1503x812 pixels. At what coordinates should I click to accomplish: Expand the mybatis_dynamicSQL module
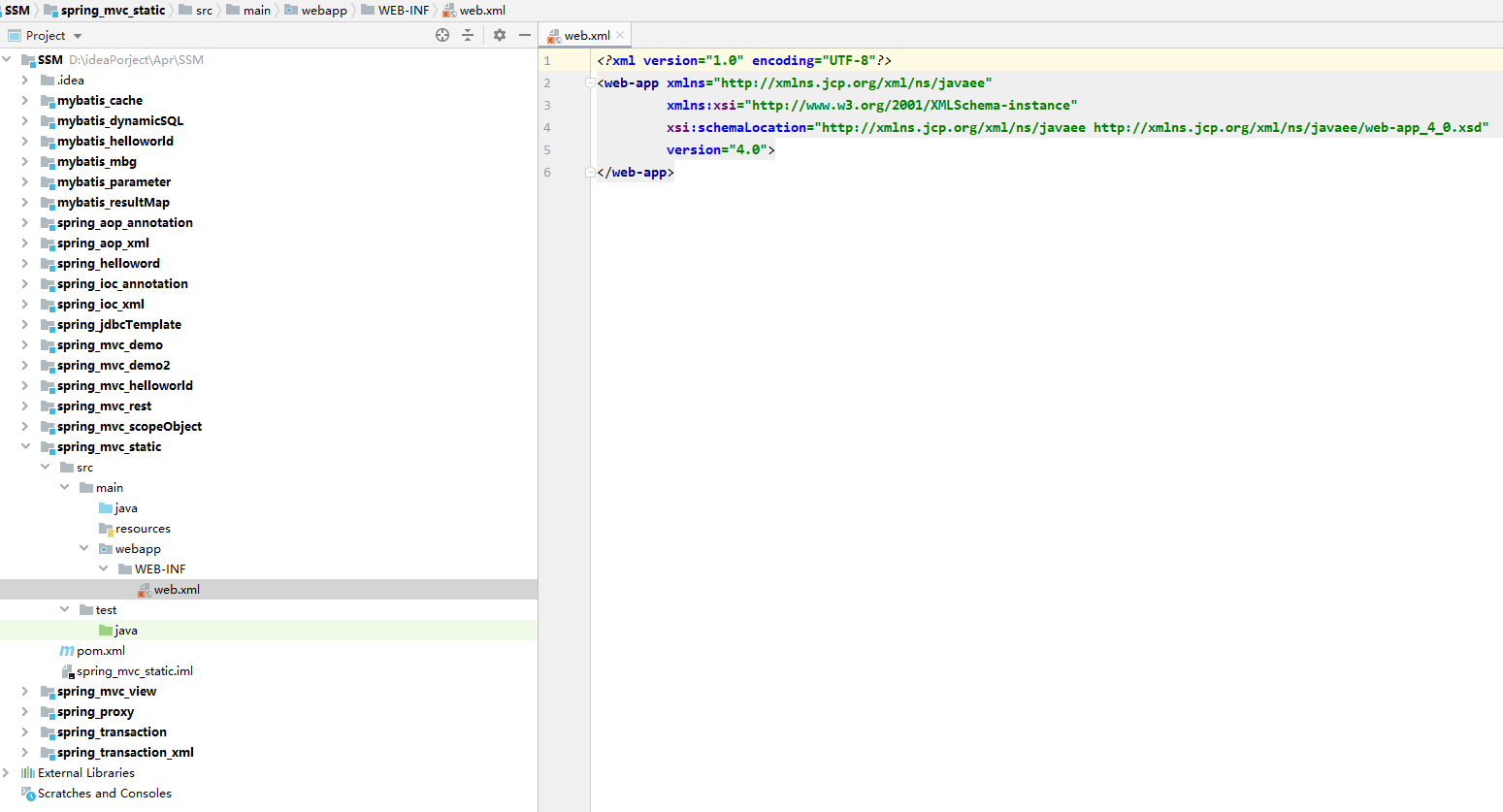tap(25, 120)
